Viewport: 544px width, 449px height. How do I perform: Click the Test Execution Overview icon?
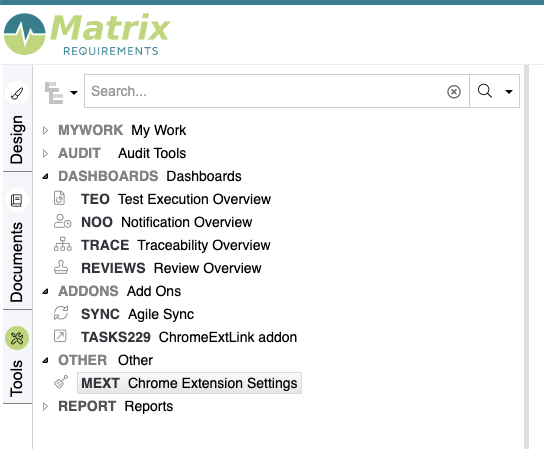(60, 198)
